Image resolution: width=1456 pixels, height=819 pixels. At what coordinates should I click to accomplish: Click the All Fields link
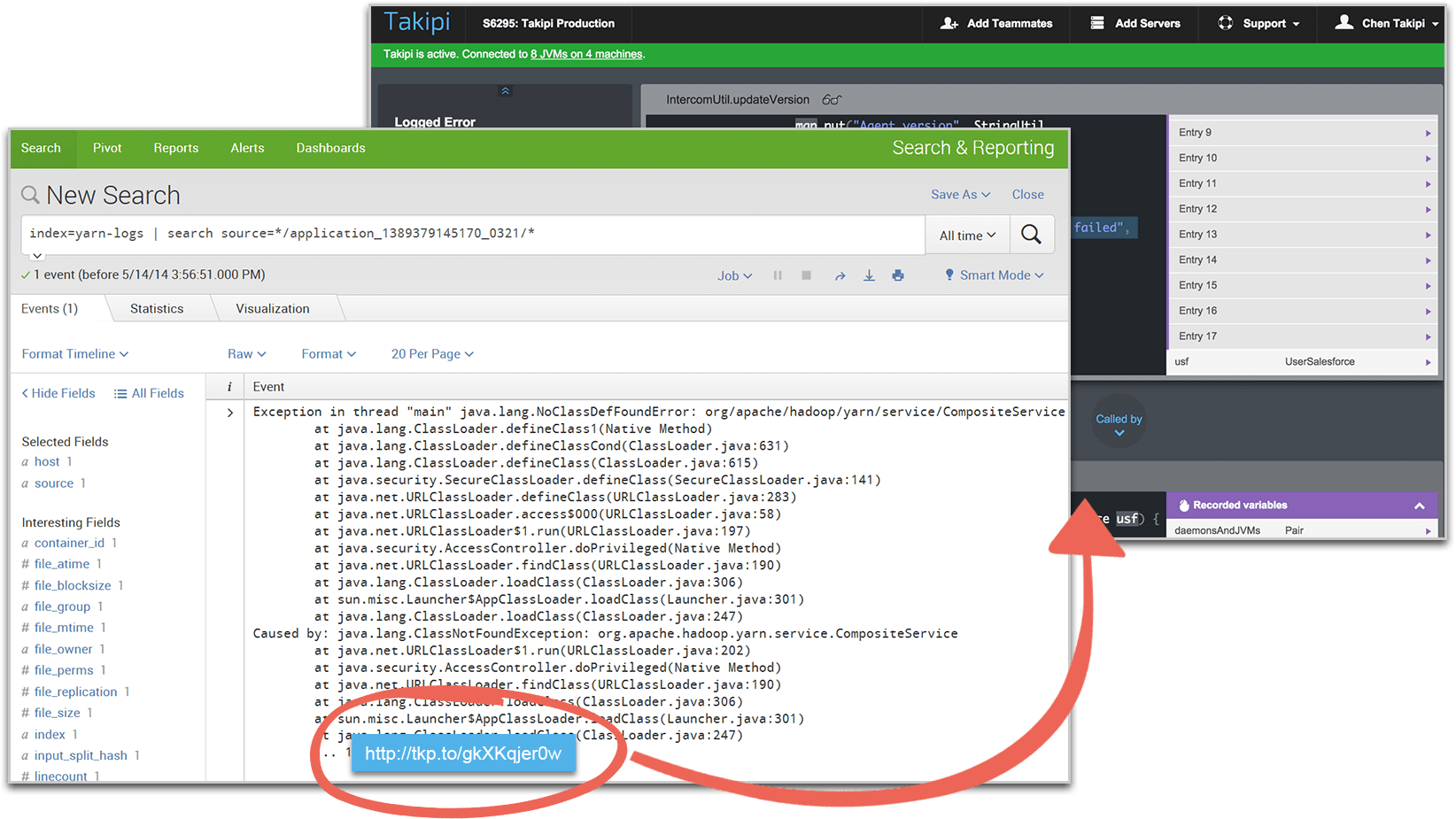point(158,394)
